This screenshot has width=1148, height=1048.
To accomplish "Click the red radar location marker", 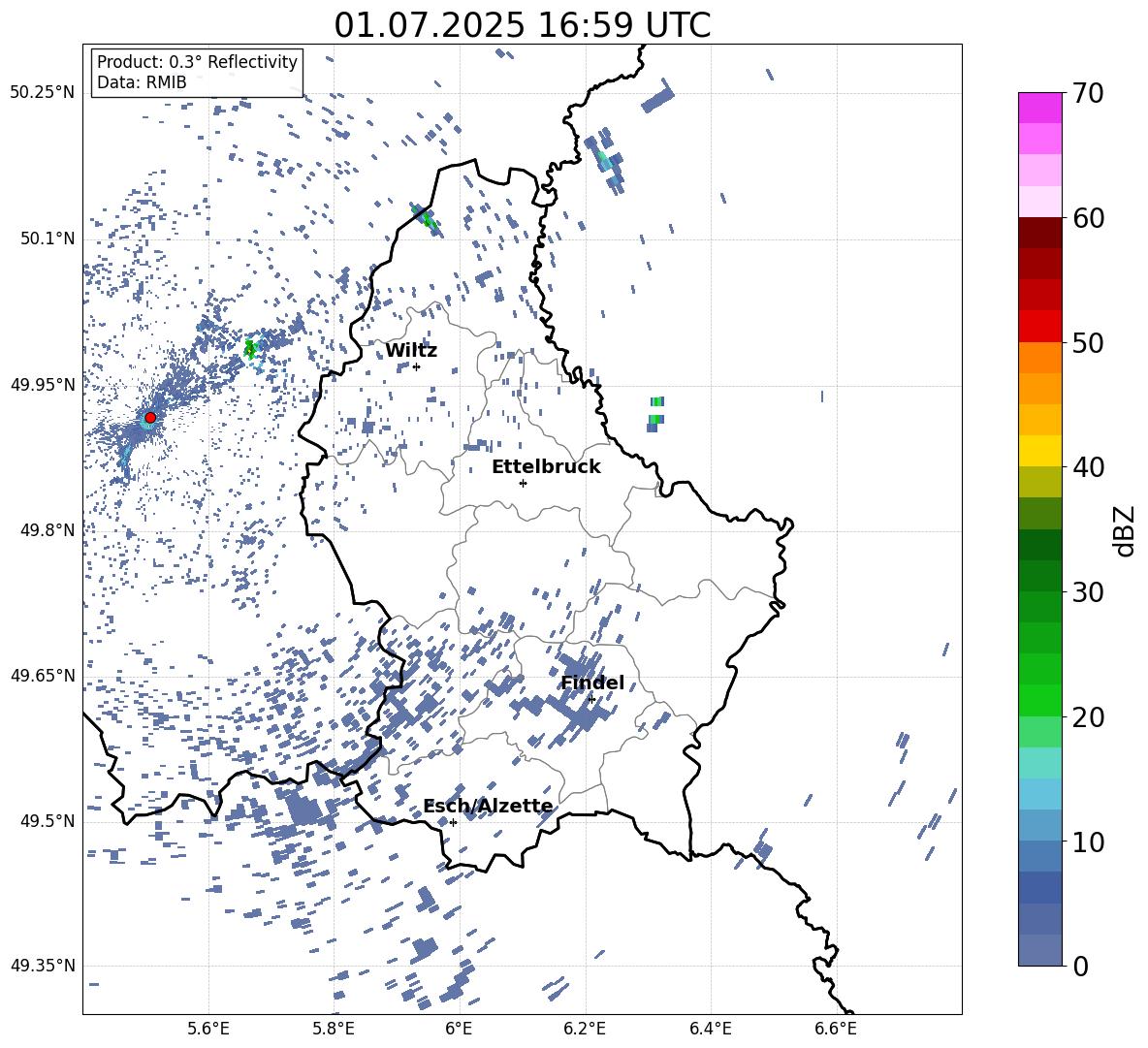I will click(150, 418).
